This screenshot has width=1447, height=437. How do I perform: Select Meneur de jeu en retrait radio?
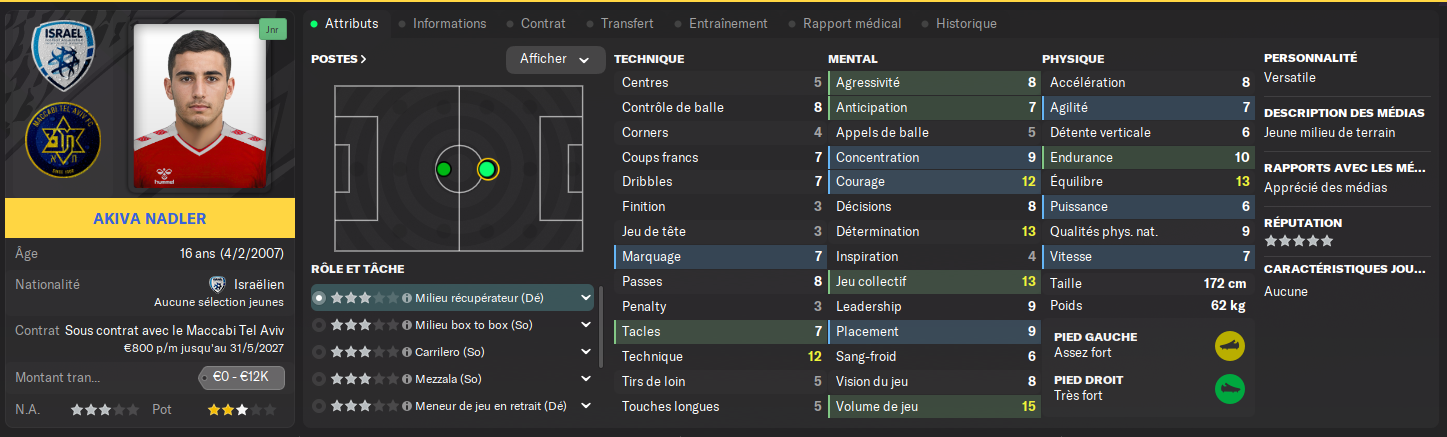pyautogui.click(x=319, y=406)
